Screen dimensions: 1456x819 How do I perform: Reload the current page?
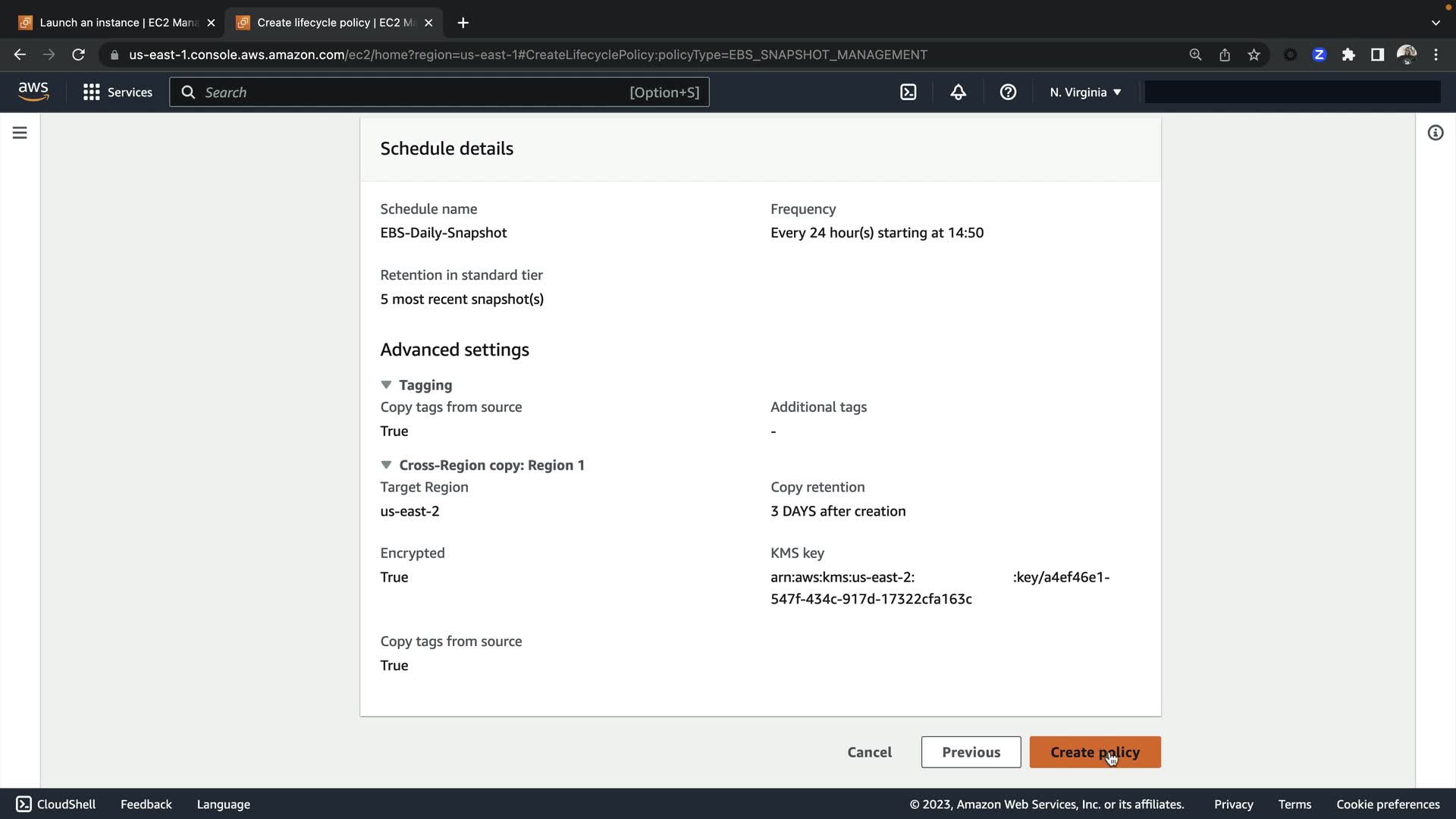78,55
